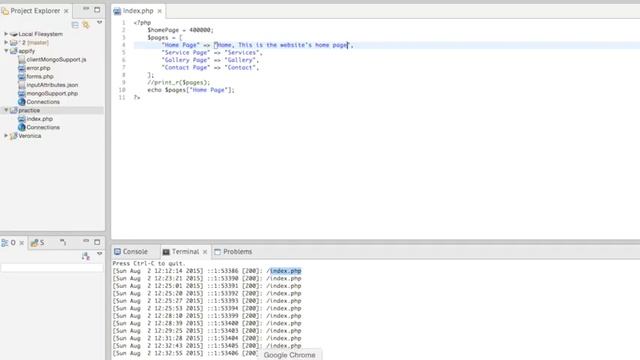Select the Project Explorer tab

35,11
